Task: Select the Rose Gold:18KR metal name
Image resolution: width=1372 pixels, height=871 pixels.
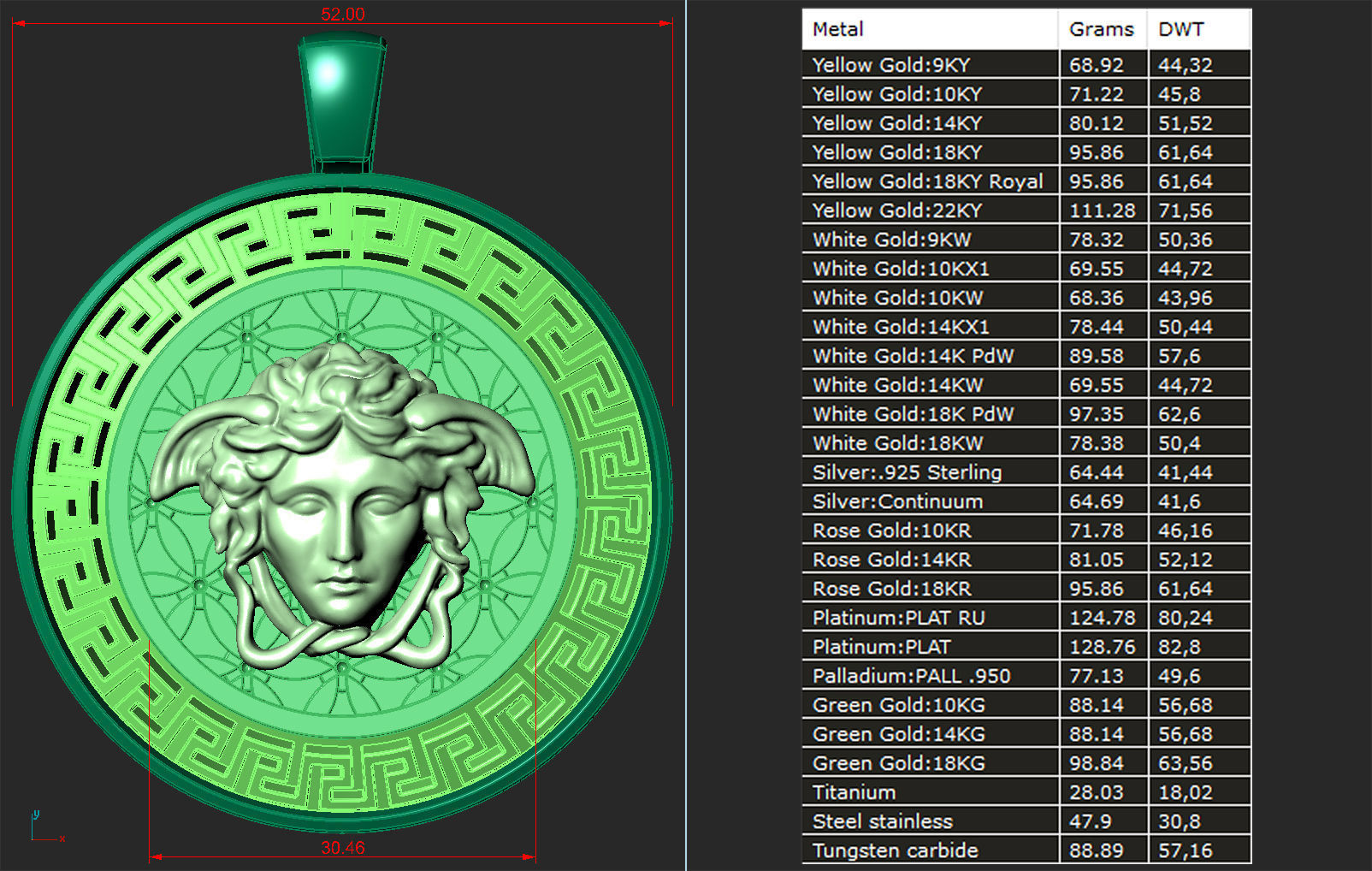Action: click(x=891, y=589)
